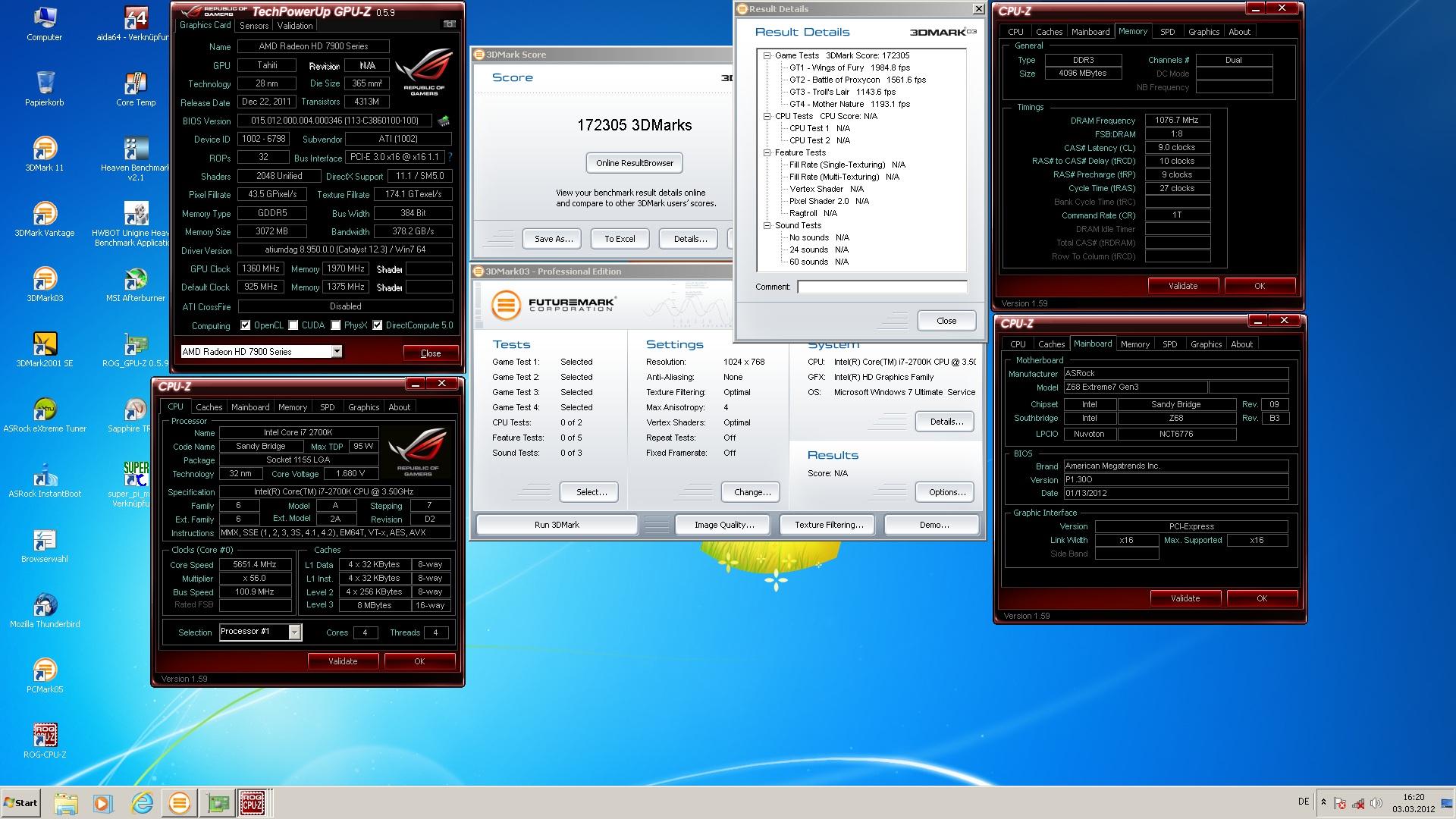
Task: Click the bus interface question mark in GPU-Z
Action: click(450, 157)
